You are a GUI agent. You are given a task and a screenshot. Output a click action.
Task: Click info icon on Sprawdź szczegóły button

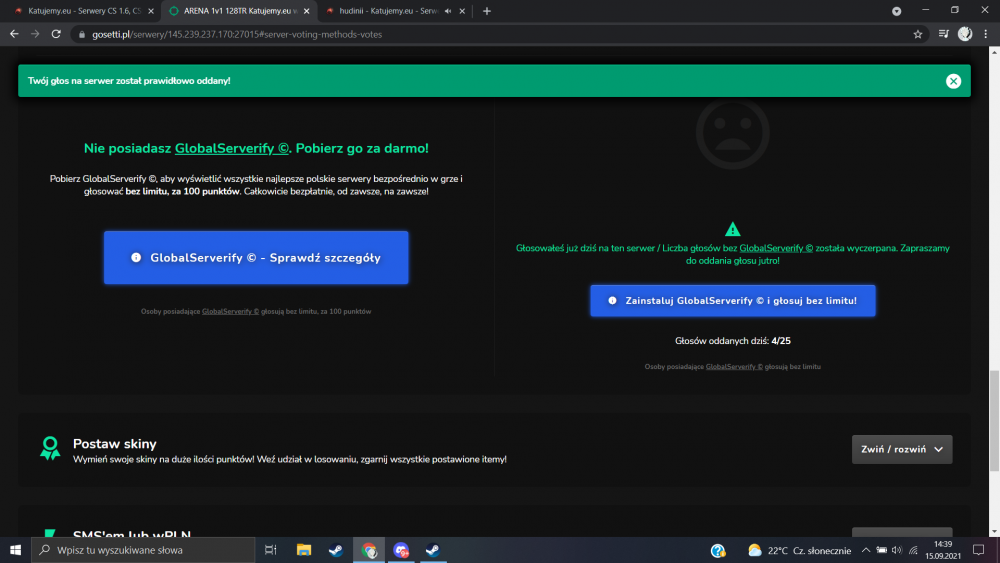tap(136, 258)
